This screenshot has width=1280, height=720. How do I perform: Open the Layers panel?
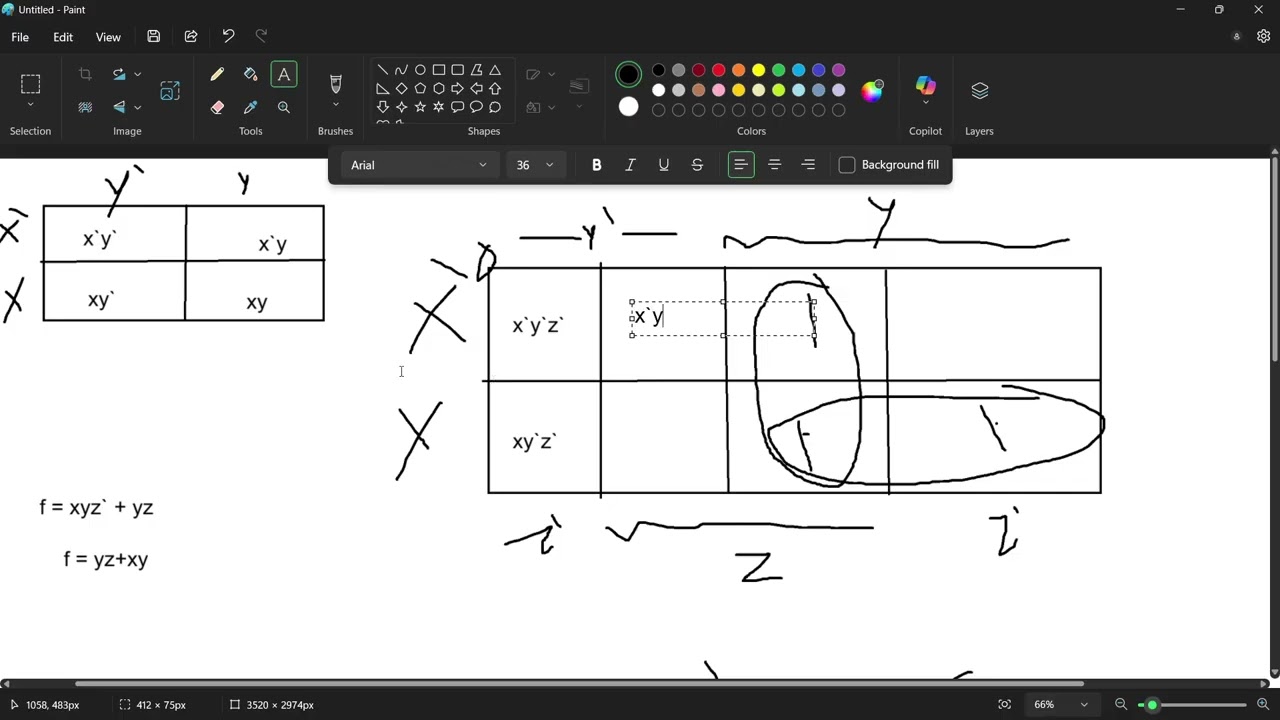[x=979, y=91]
